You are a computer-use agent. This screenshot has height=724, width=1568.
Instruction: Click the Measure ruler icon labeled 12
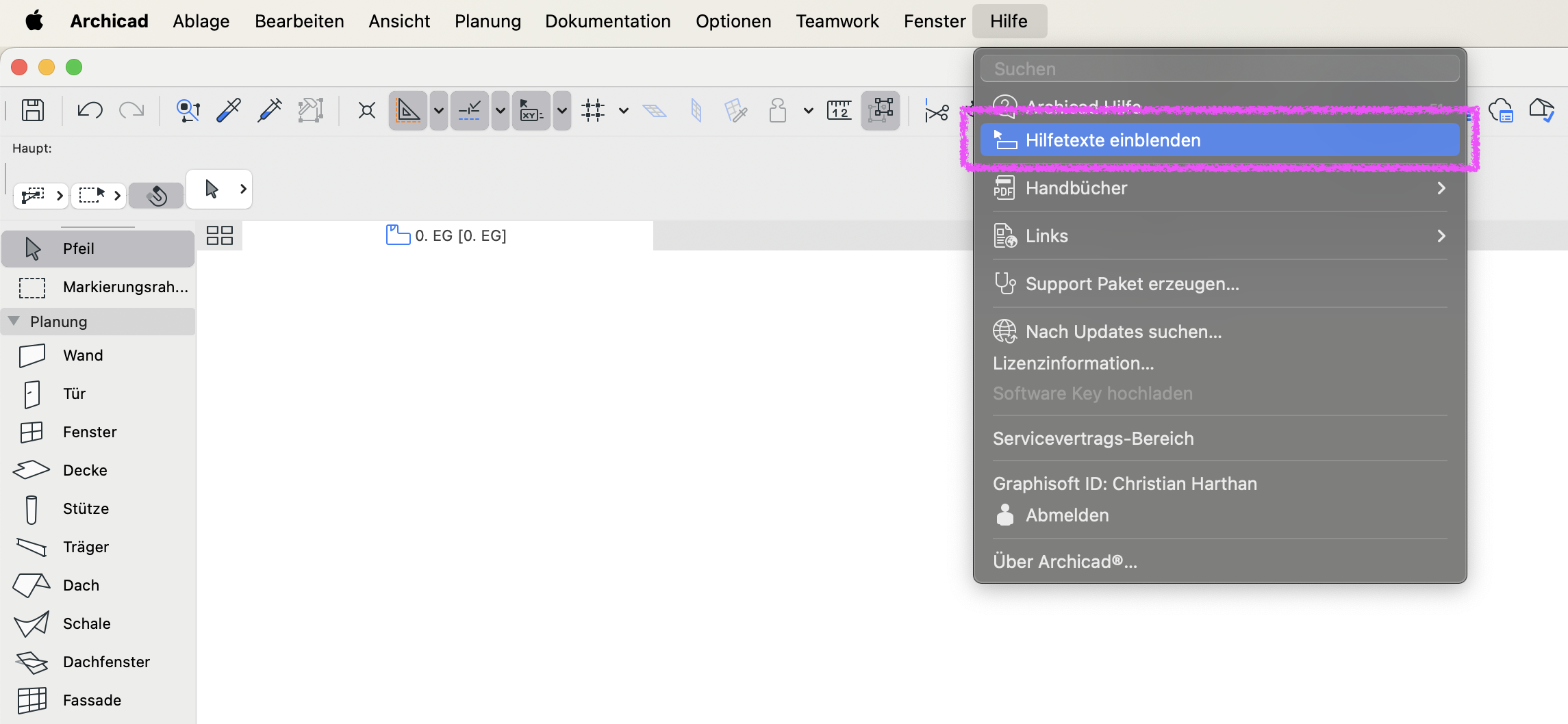pyautogui.click(x=839, y=110)
